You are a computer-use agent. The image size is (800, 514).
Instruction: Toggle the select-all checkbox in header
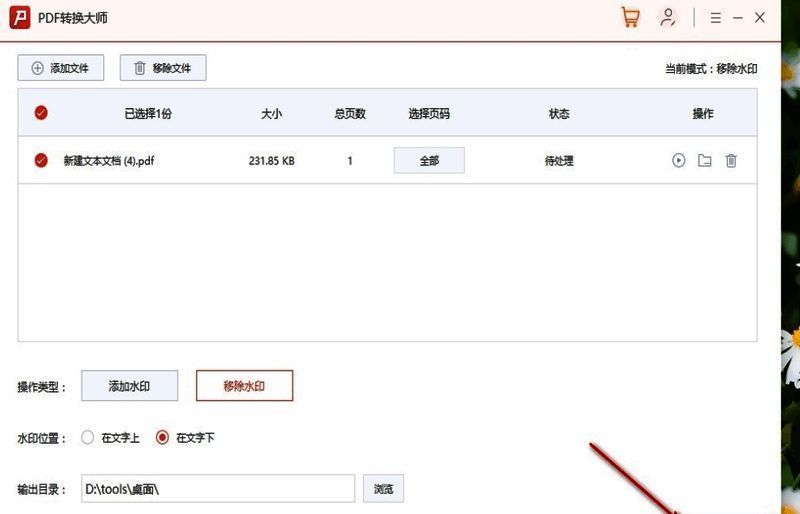click(41, 113)
